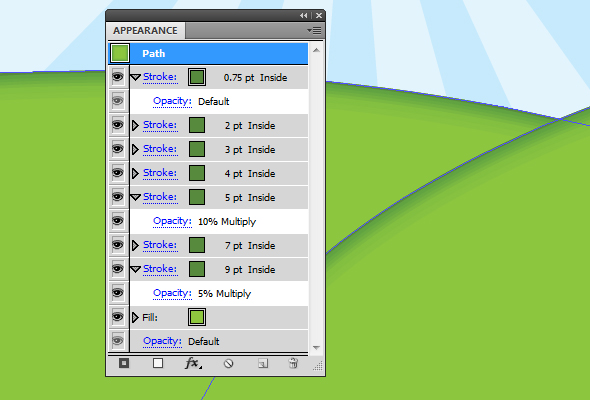
Task: Click Stroke link on 9 pt row
Action: click(160, 269)
